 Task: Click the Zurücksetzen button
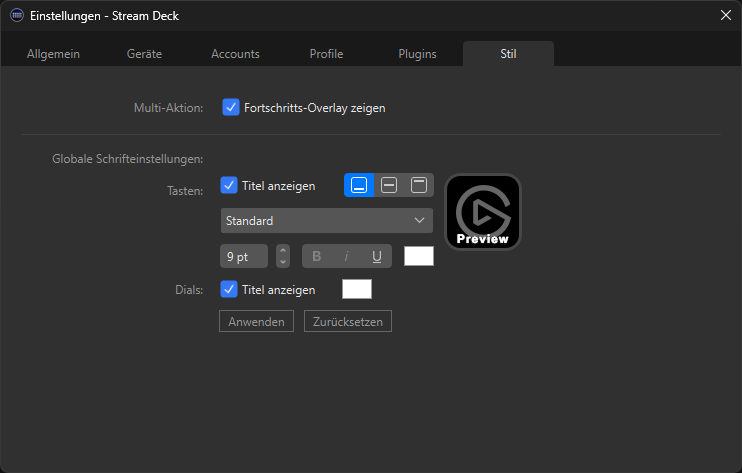coord(348,321)
